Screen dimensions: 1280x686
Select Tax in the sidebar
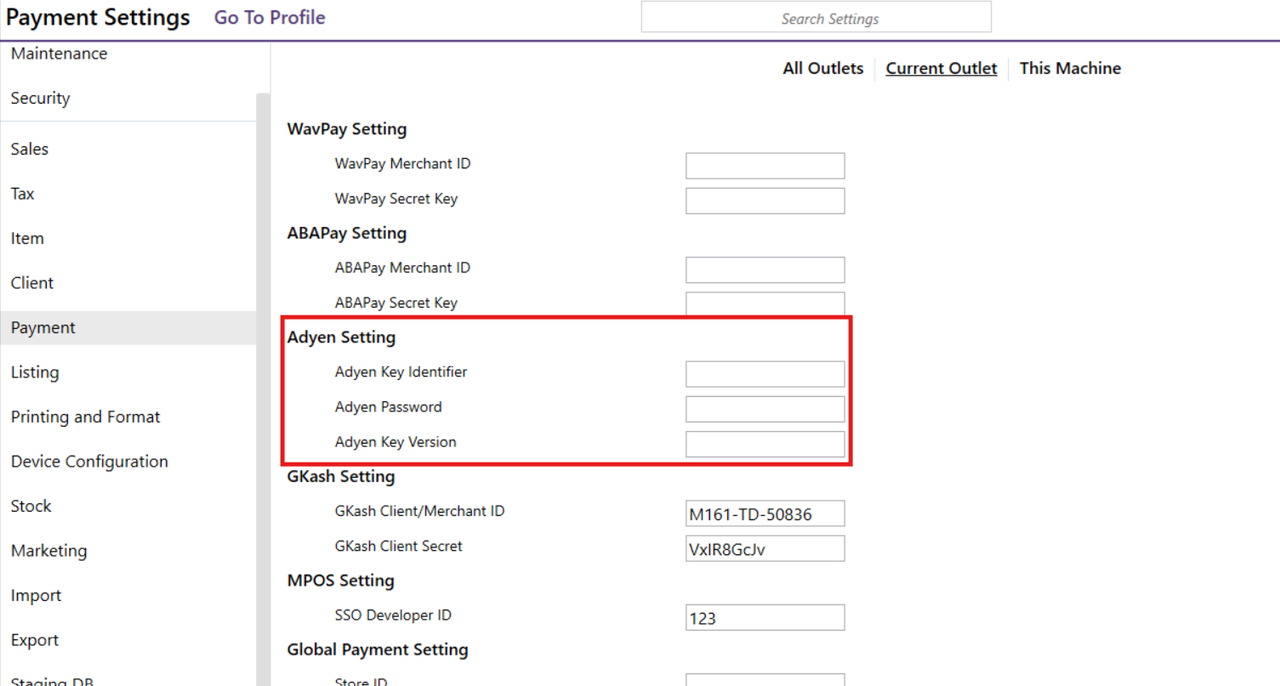point(23,194)
